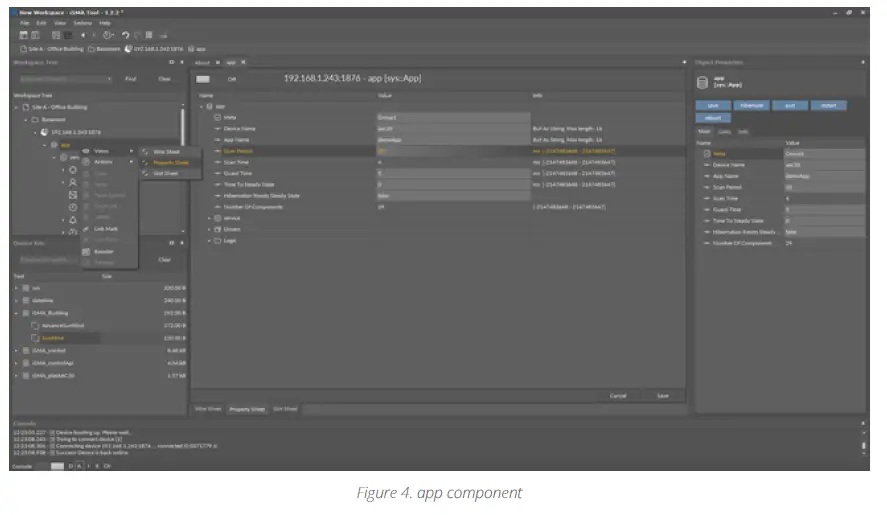
Task: Switch to Wire Sheet bottom tab
Action: pos(208,409)
